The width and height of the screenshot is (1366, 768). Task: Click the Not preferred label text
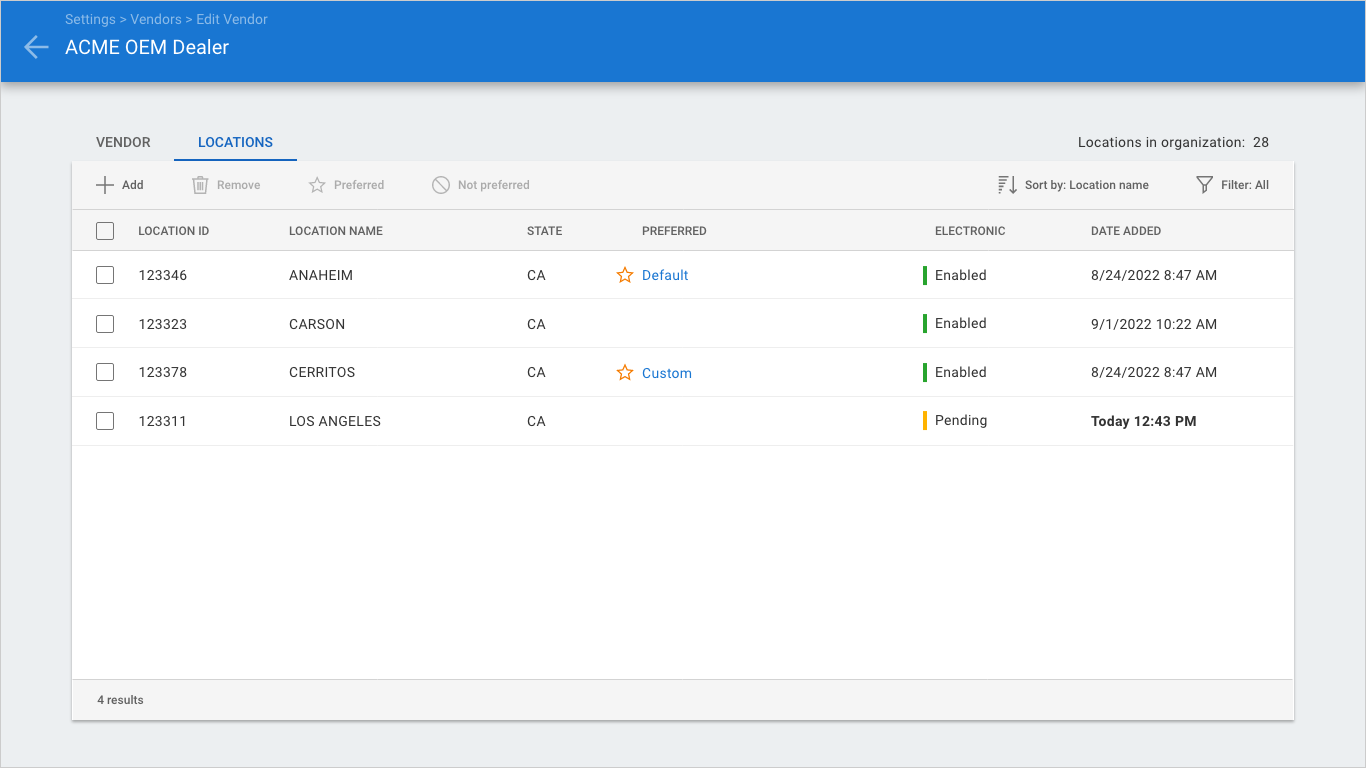[x=494, y=185]
